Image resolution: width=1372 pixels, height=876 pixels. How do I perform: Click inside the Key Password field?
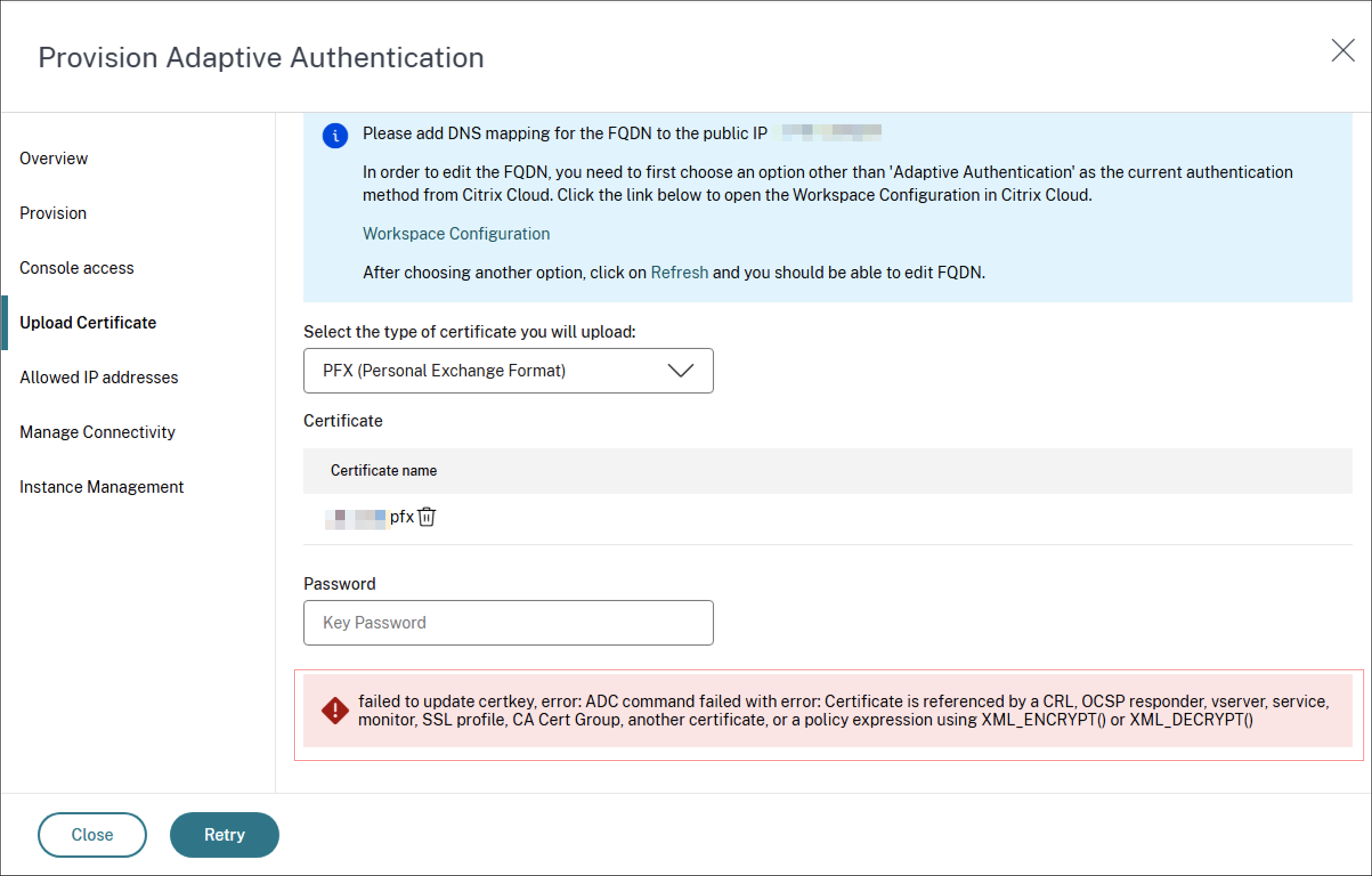(508, 622)
